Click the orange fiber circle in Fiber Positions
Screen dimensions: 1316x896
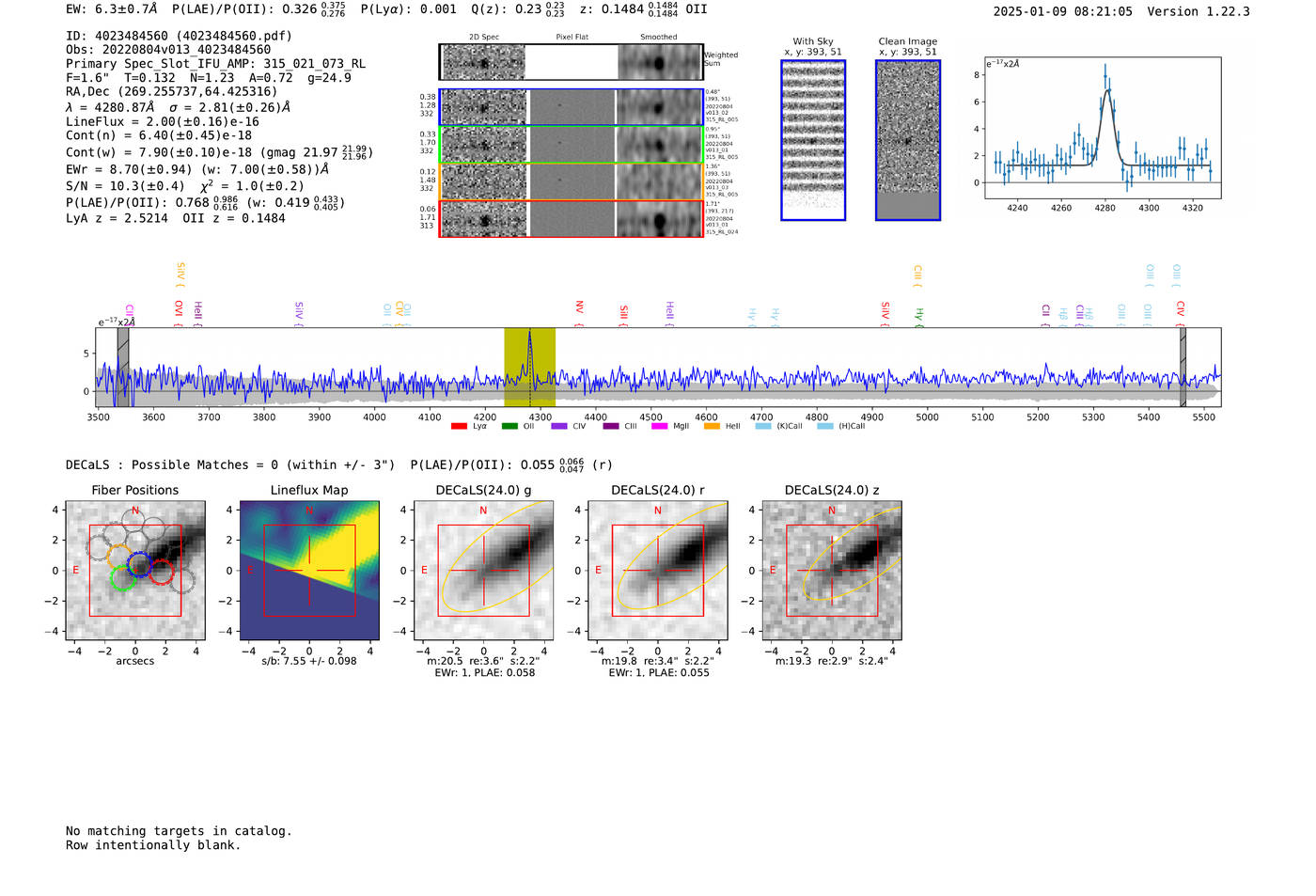click(119, 556)
